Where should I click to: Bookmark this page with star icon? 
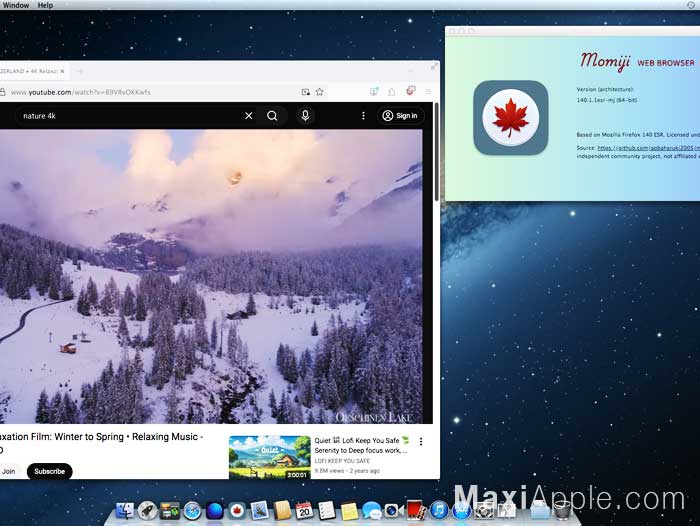(320, 92)
